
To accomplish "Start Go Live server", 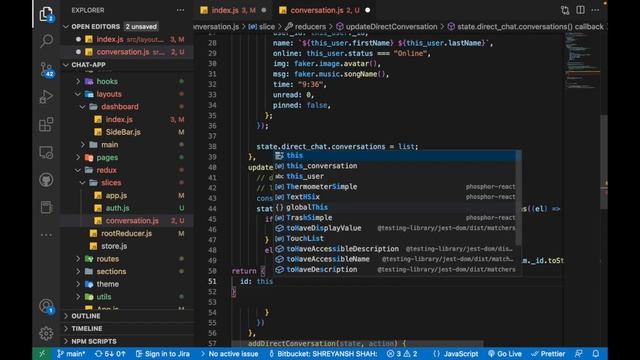I will [504, 354].
